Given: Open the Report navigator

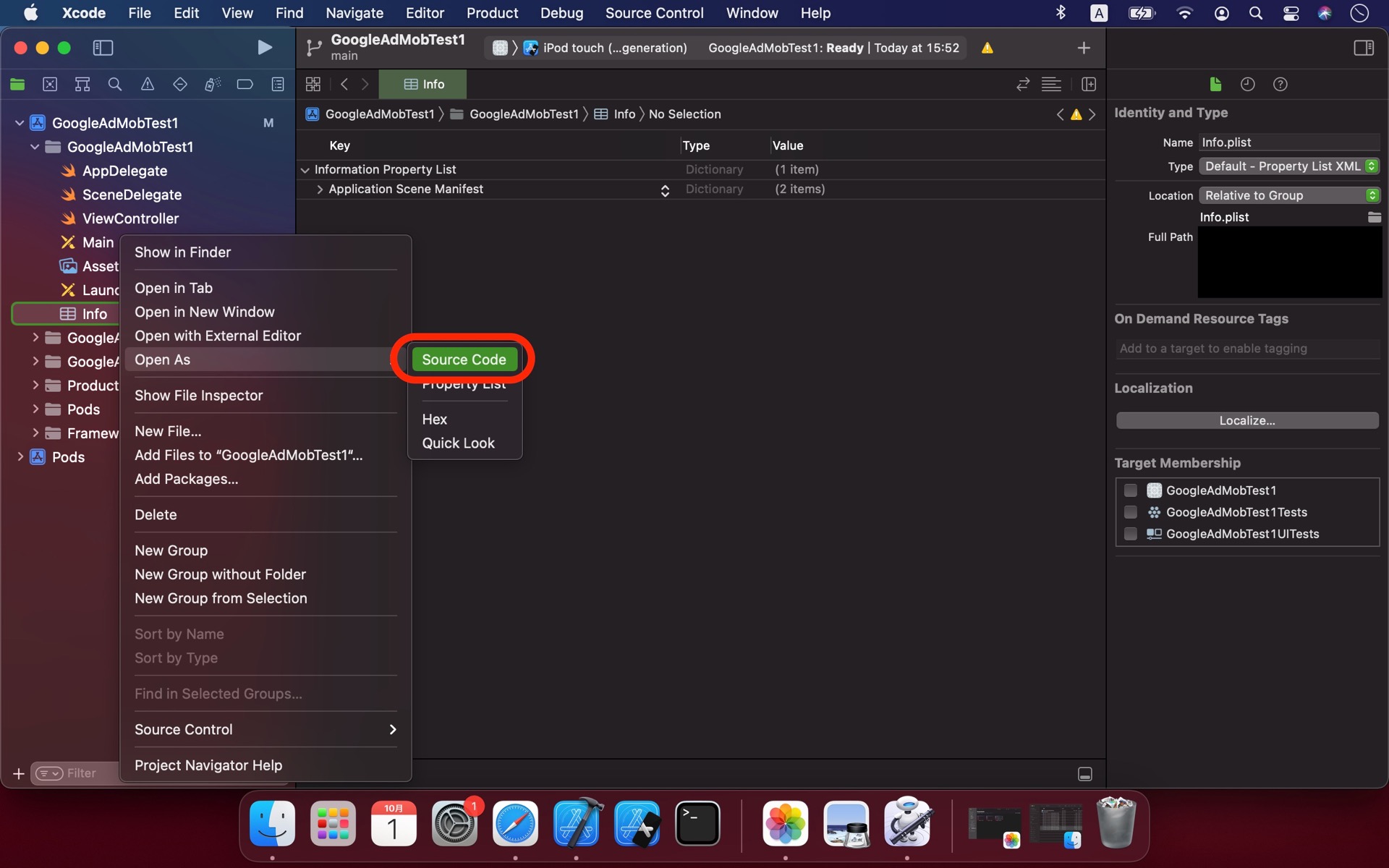Looking at the screenshot, I should point(278,85).
